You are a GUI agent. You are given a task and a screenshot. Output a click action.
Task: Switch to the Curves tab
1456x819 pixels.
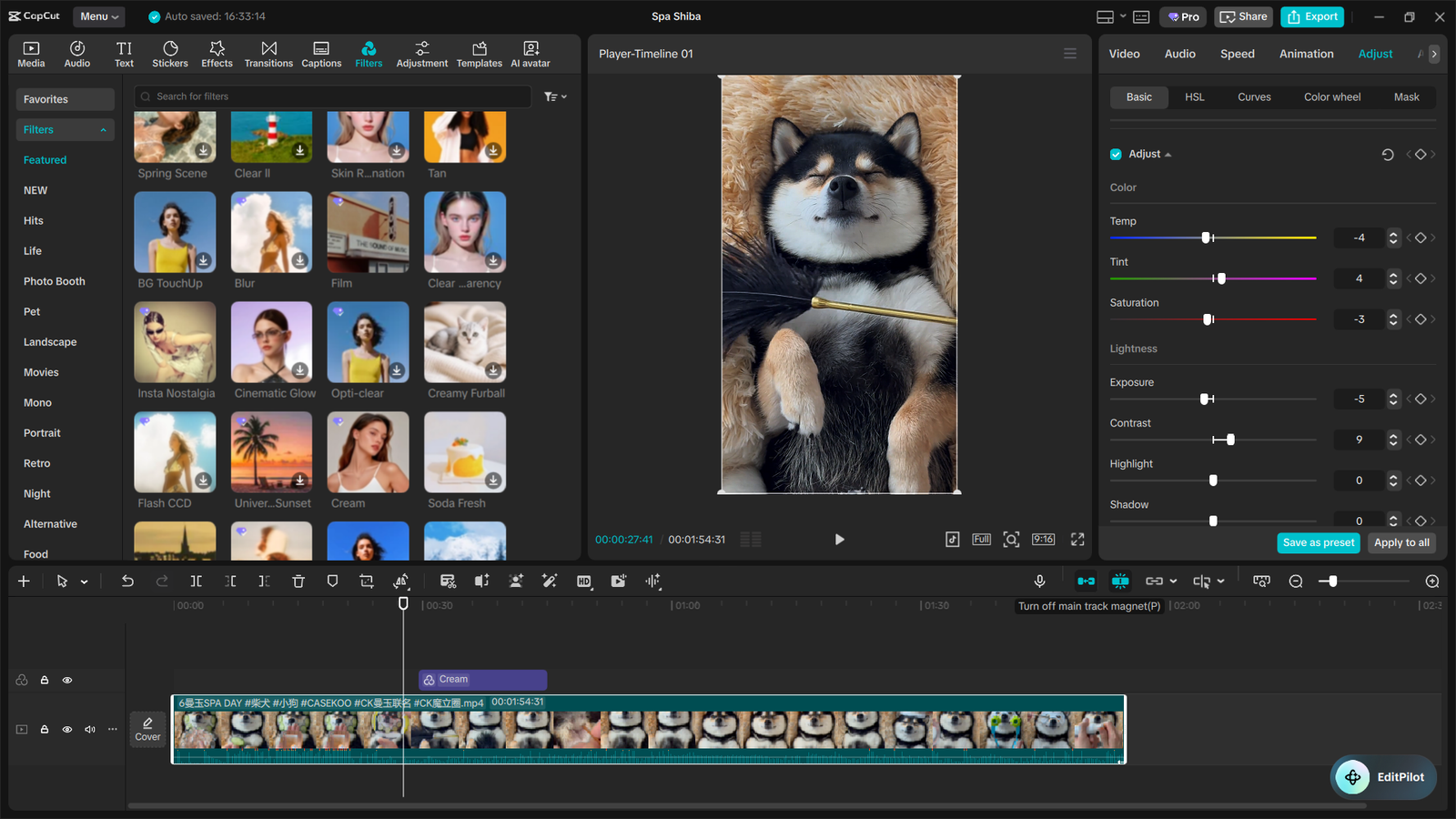pos(1254,96)
